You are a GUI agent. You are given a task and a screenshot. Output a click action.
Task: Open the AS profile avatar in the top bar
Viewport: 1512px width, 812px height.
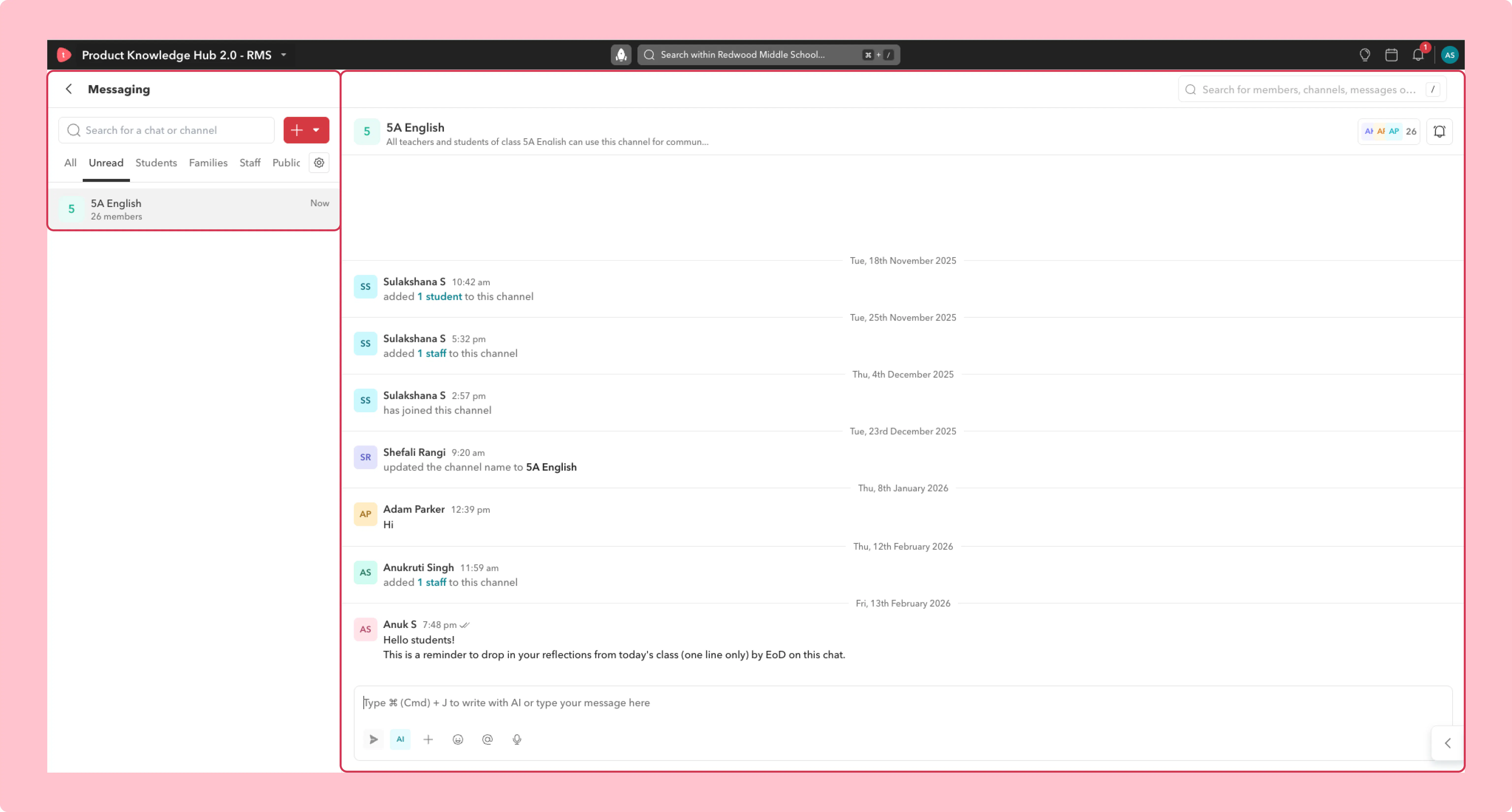point(1450,55)
